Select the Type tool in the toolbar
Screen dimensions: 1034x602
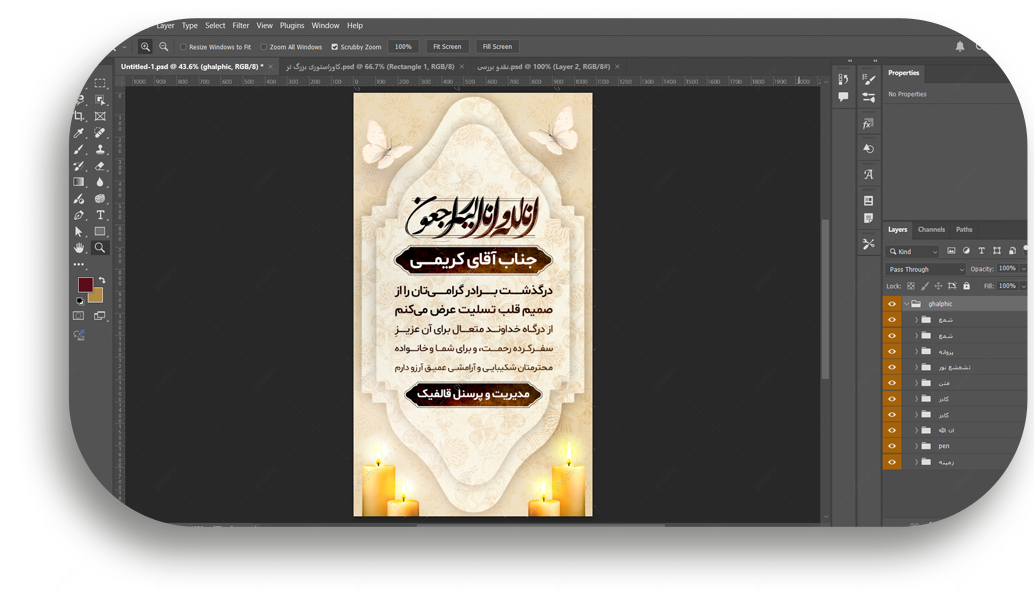click(x=100, y=215)
